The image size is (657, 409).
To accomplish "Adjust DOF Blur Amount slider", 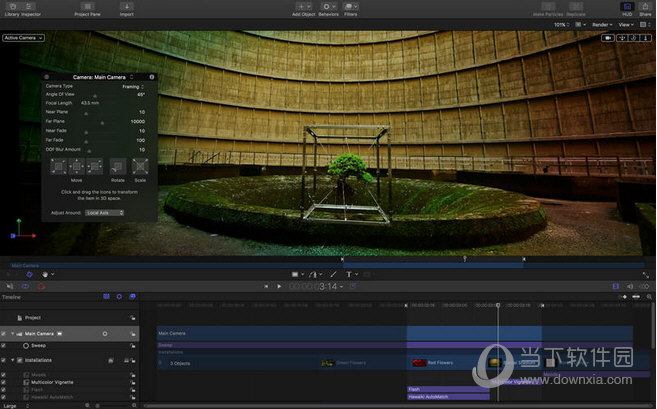I will (x=89, y=151).
